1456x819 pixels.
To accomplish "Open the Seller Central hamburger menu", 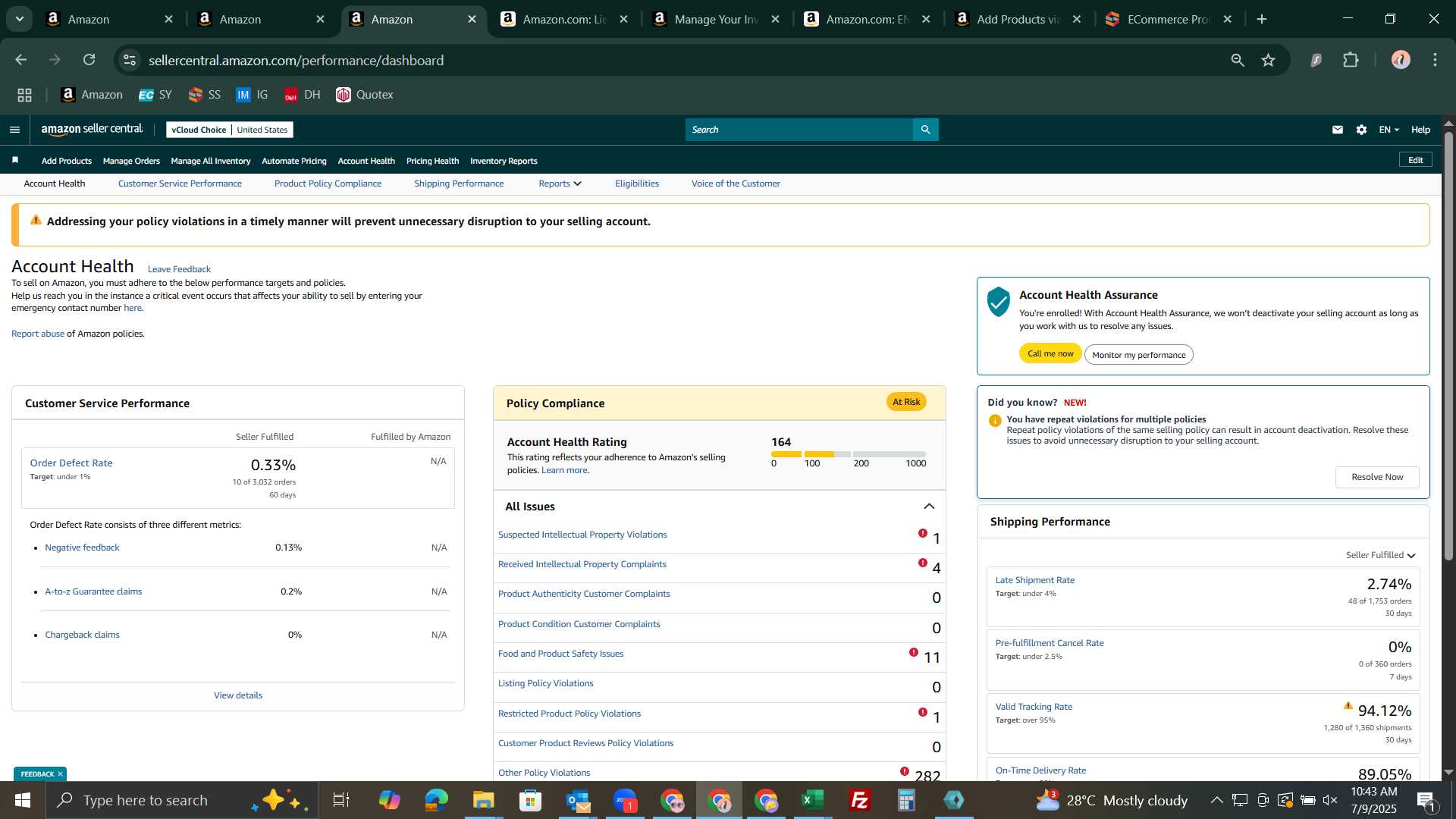I will (x=14, y=130).
